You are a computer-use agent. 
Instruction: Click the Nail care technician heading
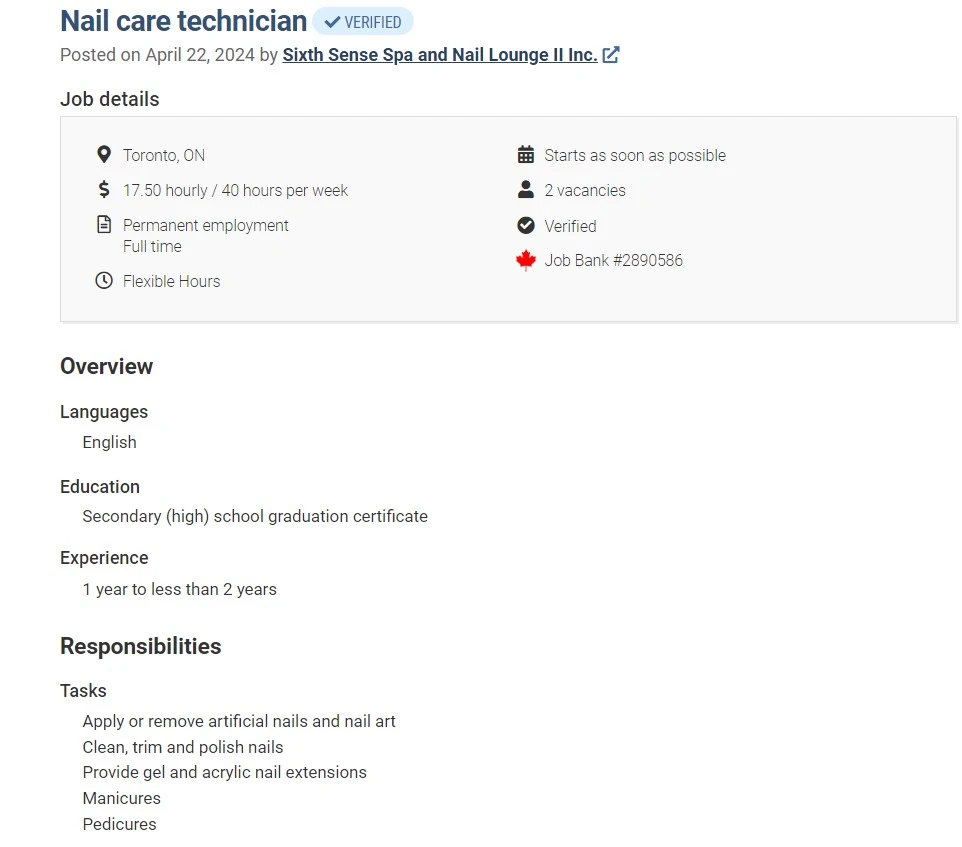(x=183, y=21)
